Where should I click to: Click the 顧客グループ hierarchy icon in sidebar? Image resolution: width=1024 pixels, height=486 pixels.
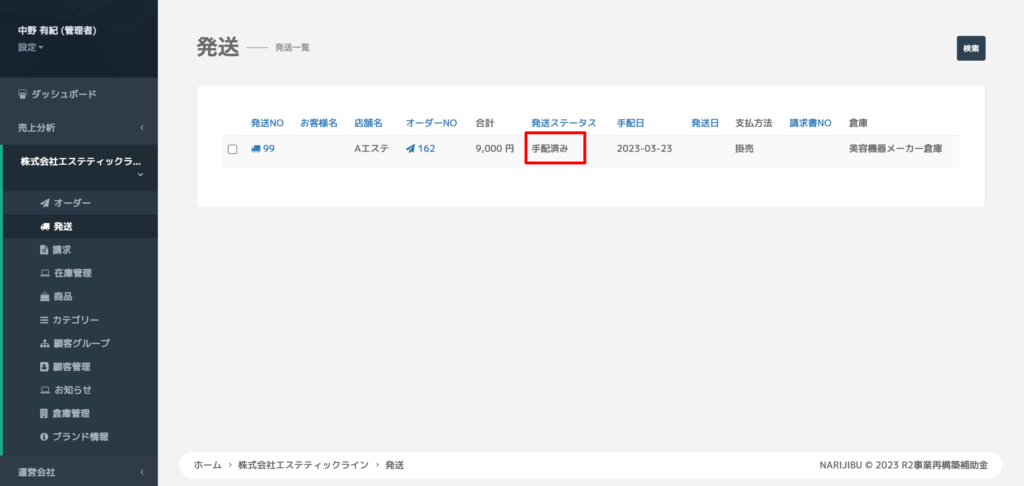(x=44, y=343)
